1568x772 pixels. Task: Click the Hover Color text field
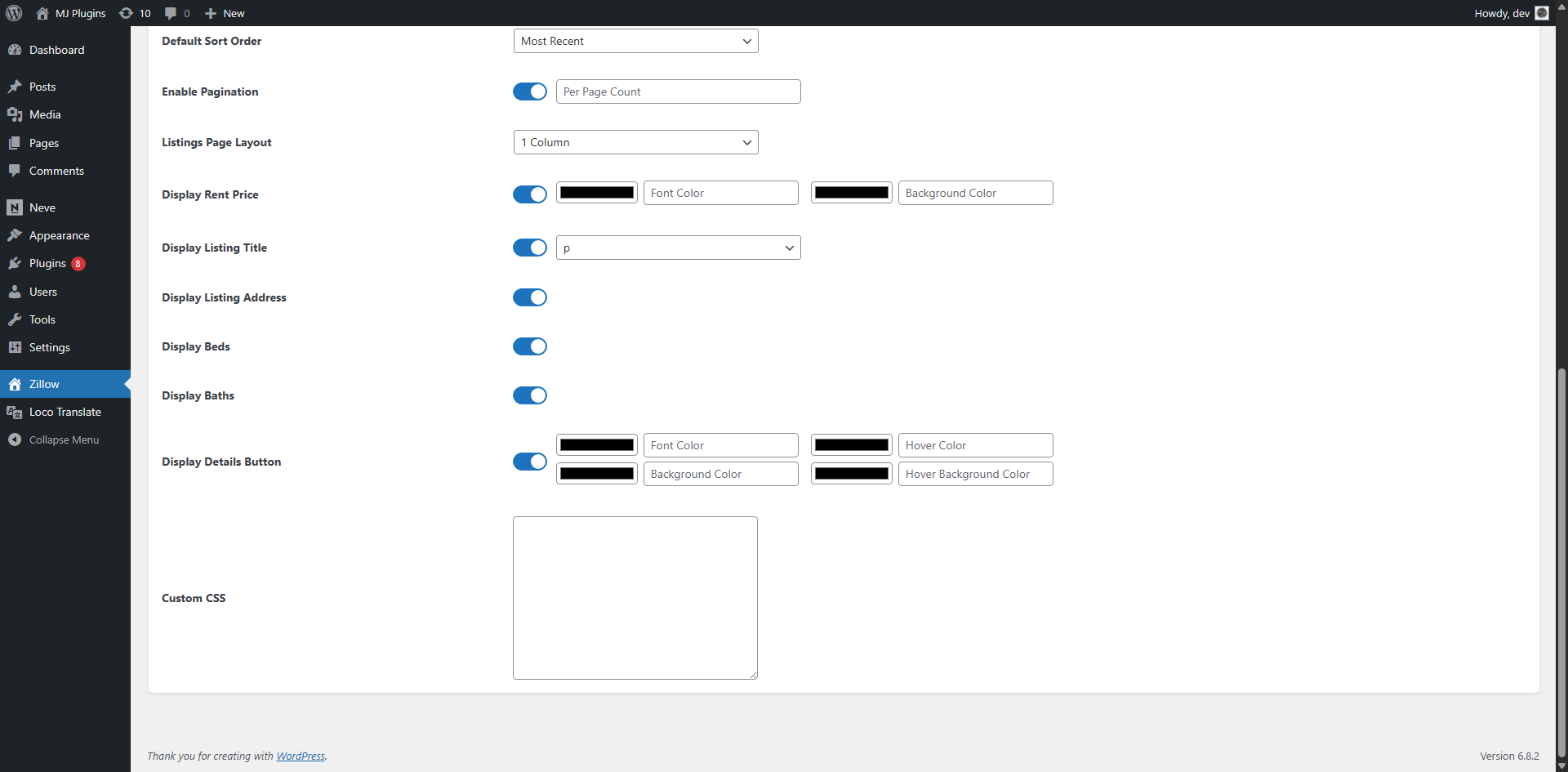(976, 445)
